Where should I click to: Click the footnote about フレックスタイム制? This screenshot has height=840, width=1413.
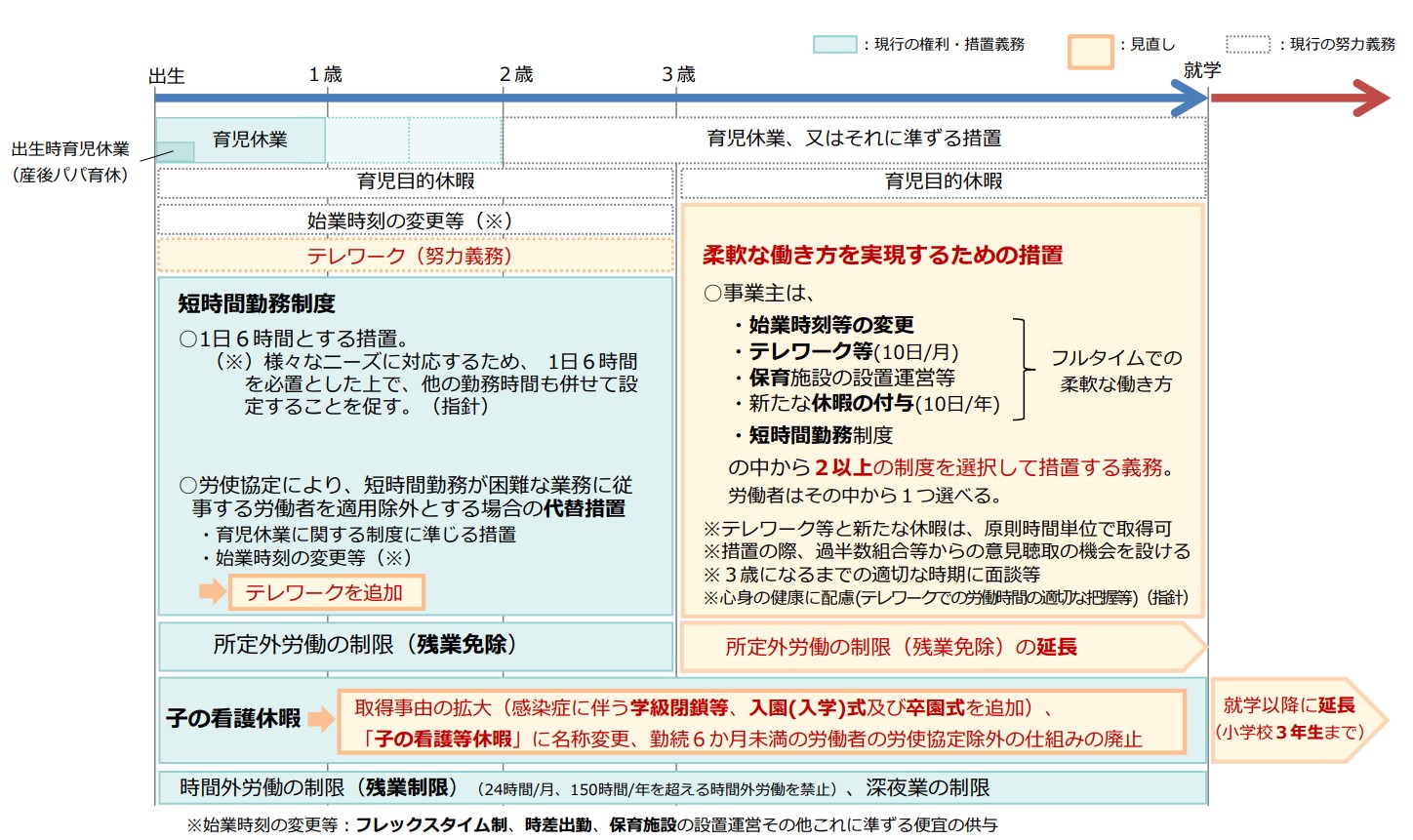(x=591, y=825)
